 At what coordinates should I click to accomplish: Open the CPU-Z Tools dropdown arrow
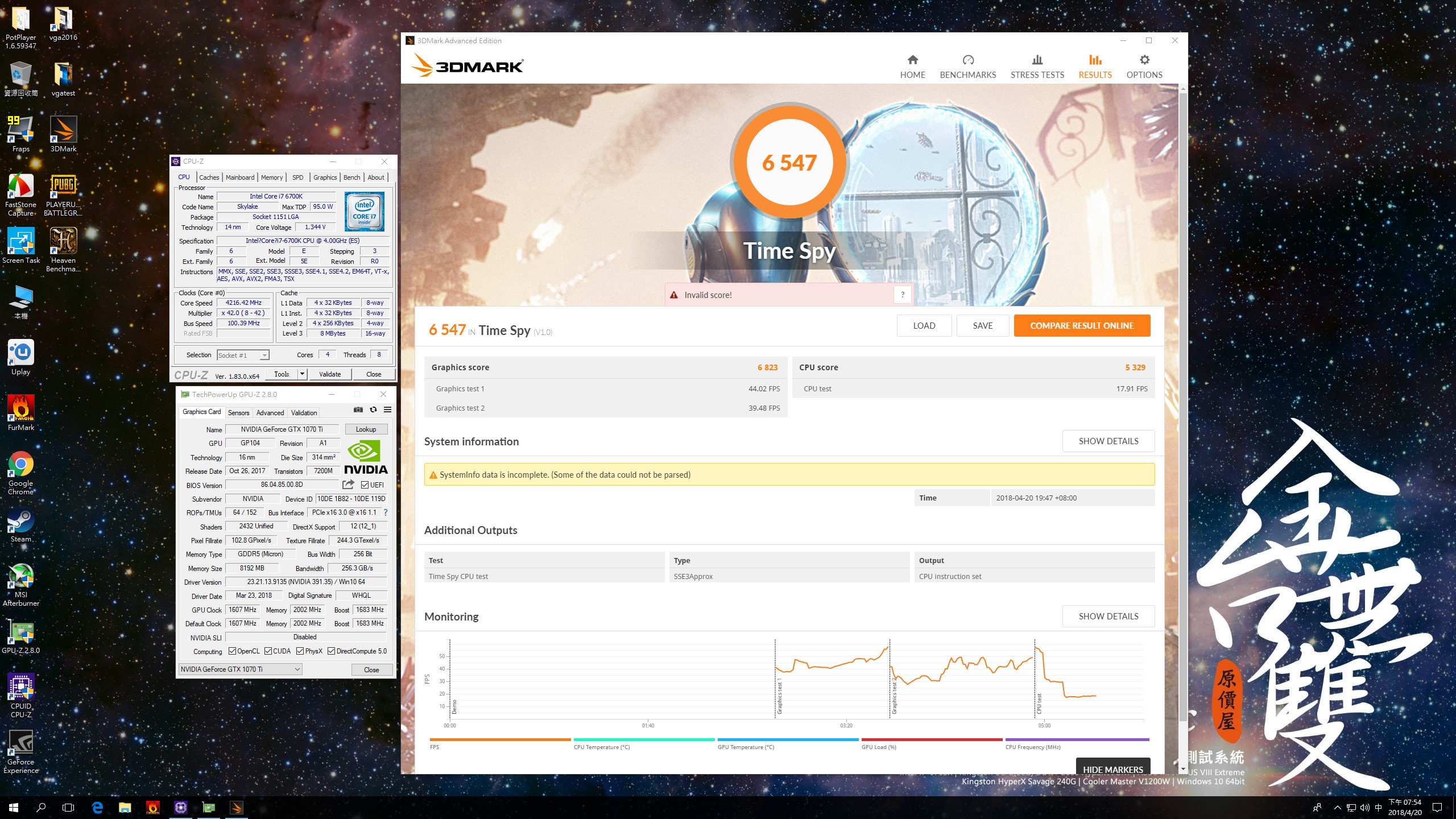click(303, 374)
